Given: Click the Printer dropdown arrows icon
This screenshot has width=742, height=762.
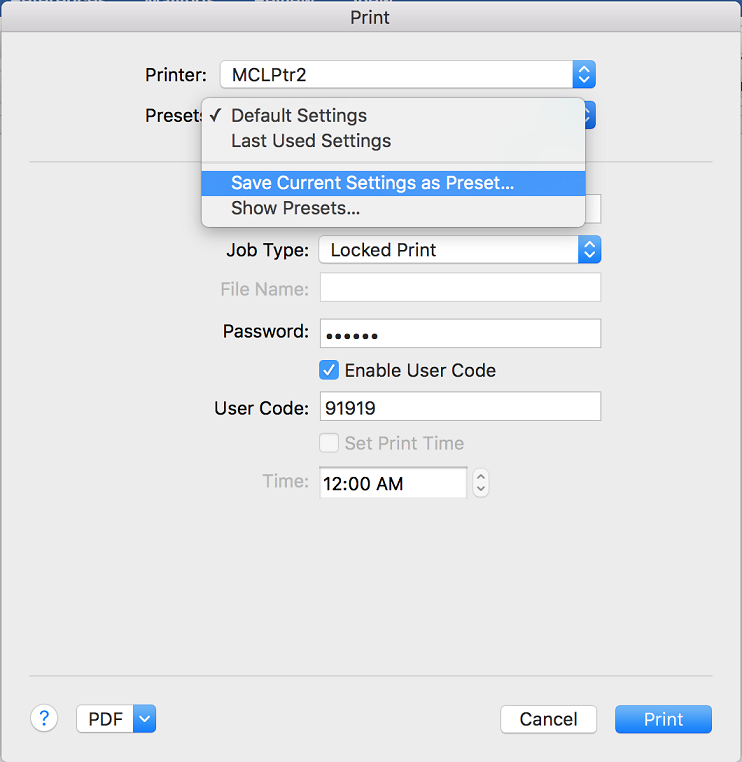Looking at the screenshot, I should point(584,74).
